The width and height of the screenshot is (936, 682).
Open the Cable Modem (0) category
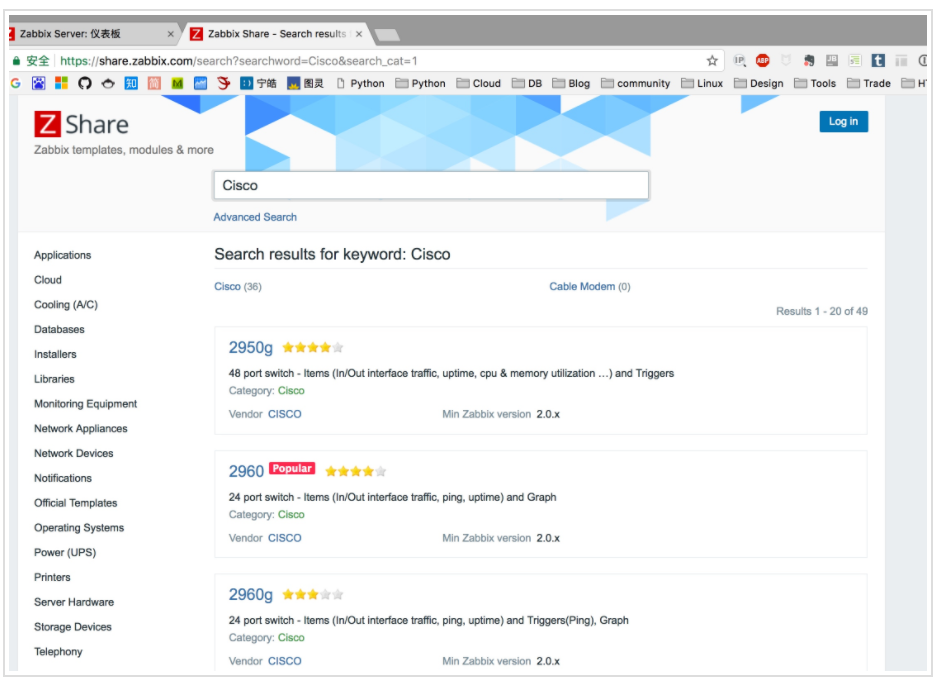pos(590,287)
